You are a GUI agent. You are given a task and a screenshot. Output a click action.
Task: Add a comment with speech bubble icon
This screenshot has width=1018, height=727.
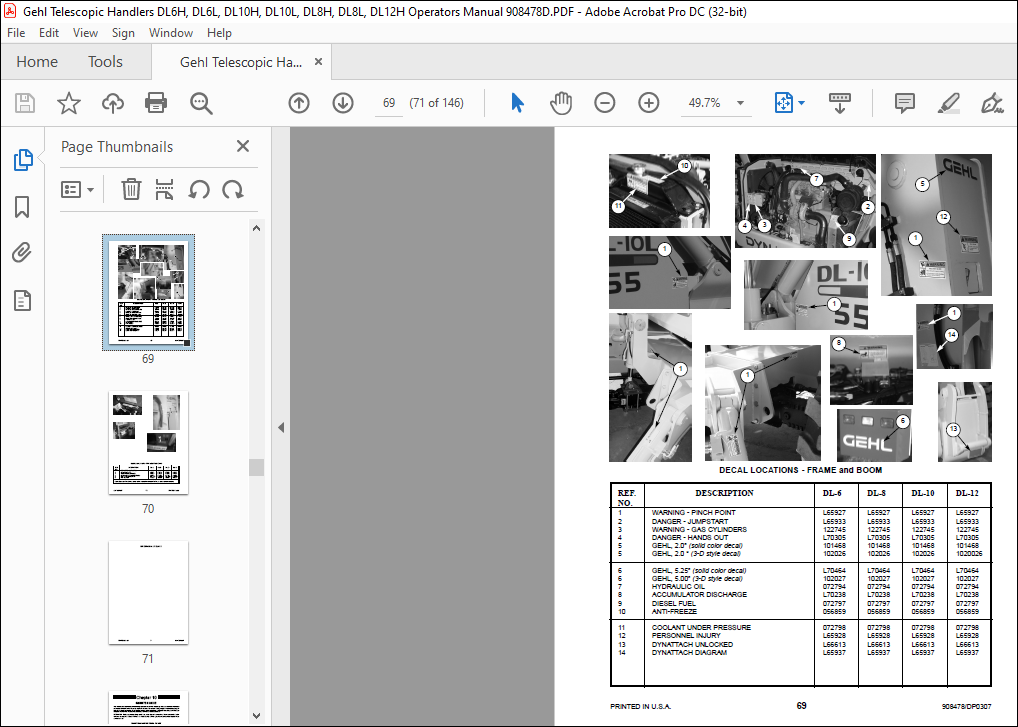point(904,103)
